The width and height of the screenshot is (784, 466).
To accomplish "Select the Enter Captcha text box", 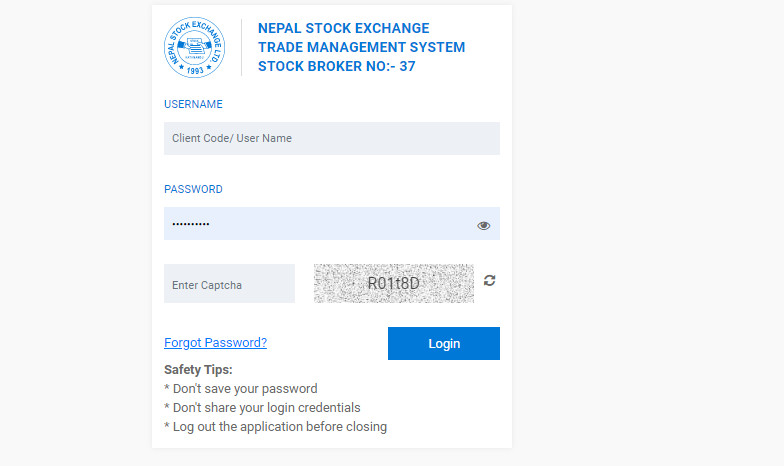I will click(x=230, y=284).
